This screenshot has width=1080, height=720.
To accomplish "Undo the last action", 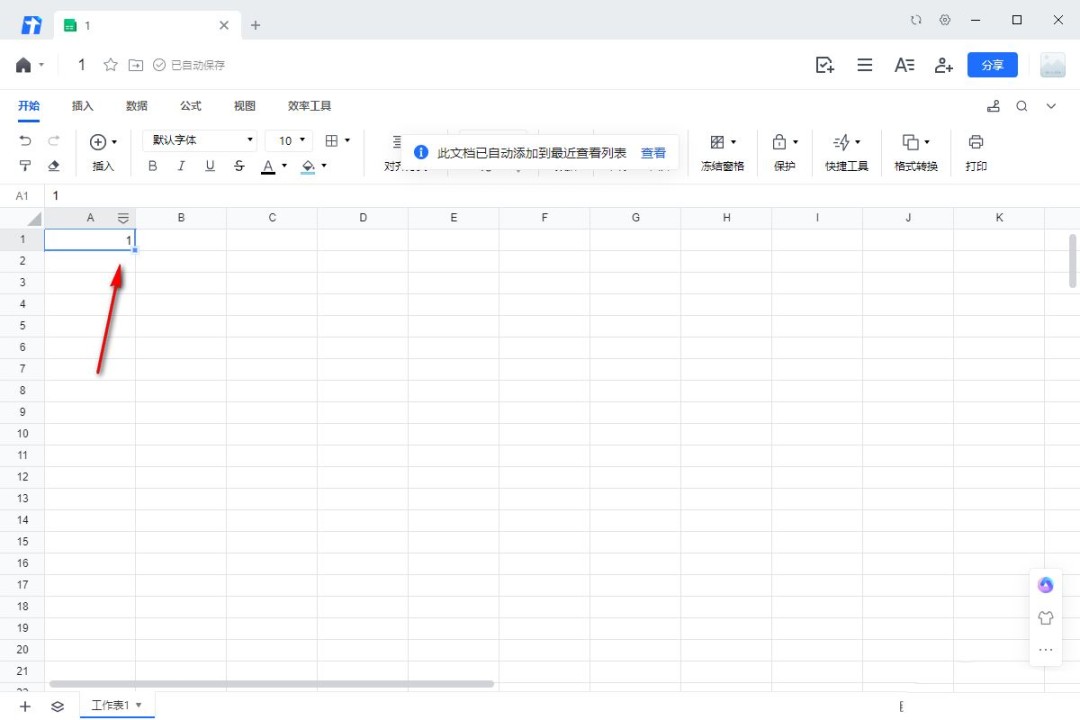I will click(x=26, y=141).
